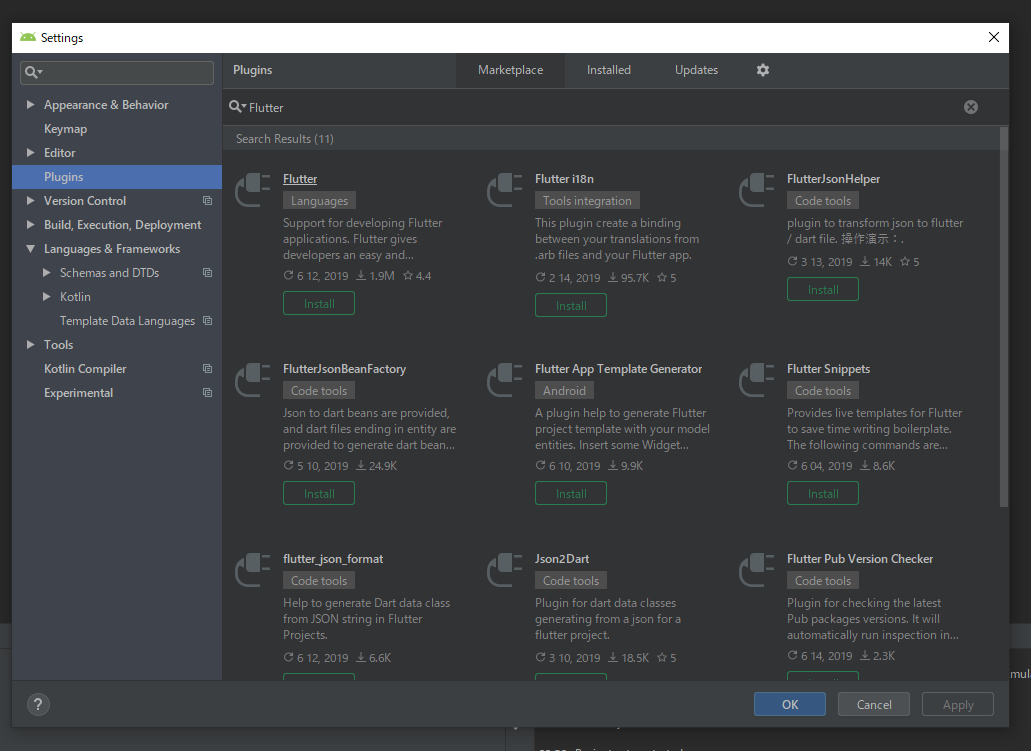The width and height of the screenshot is (1031, 751).
Task: Open Flutter Pub Version Checker title
Action: [860, 559]
